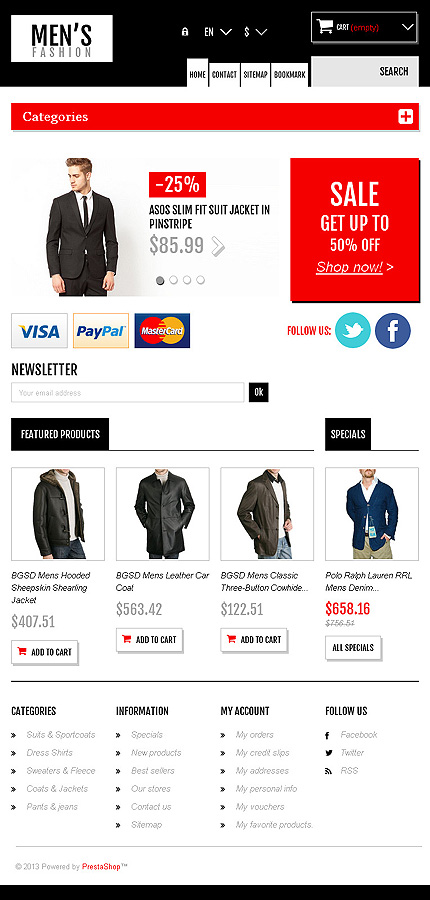This screenshot has width=430, height=900.
Task: Expand the Cart dropdown arrow
Action: pos(408,27)
